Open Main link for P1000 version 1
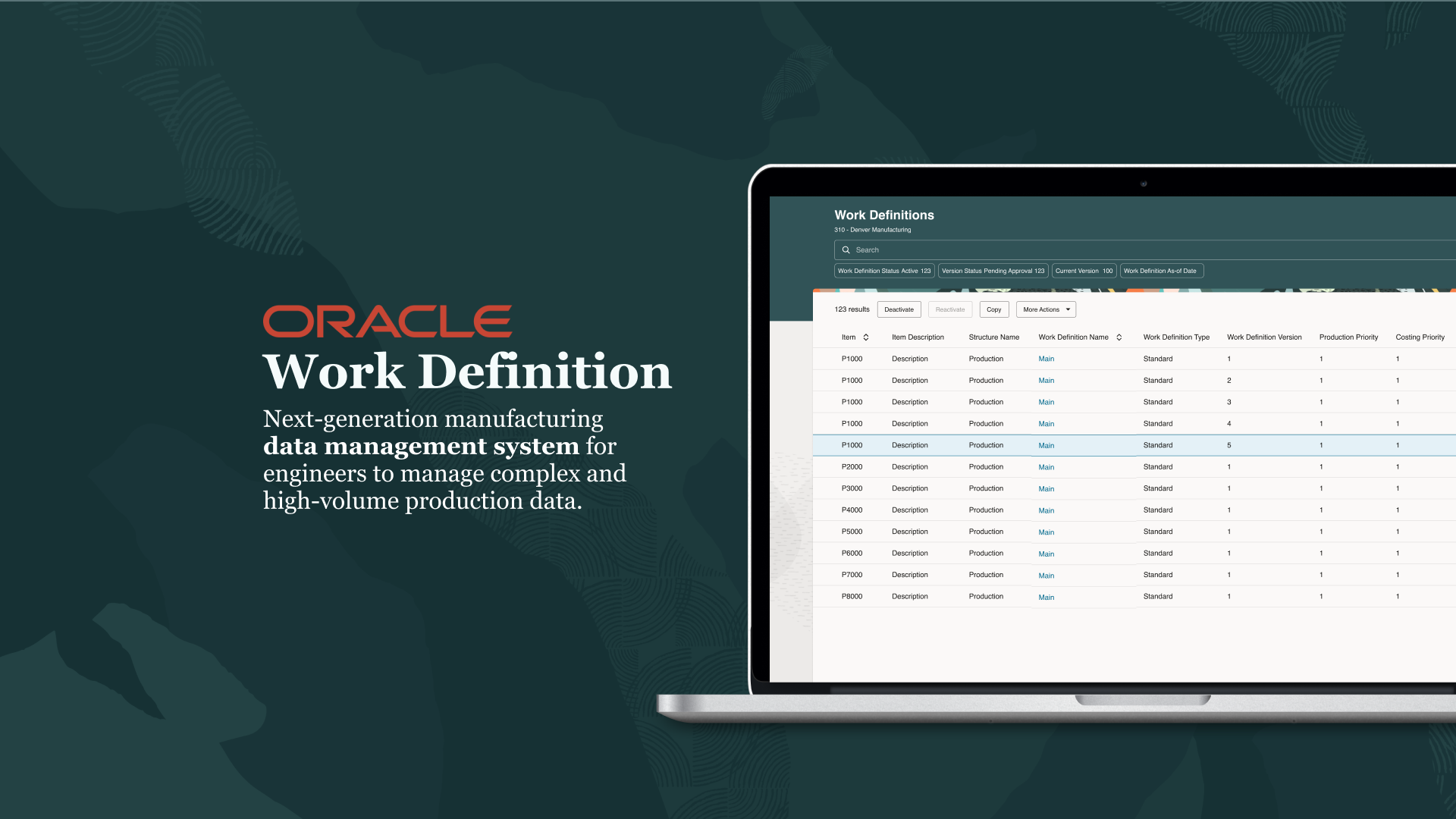The height and width of the screenshot is (819, 1456). pyautogui.click(x=1046, y=359)
